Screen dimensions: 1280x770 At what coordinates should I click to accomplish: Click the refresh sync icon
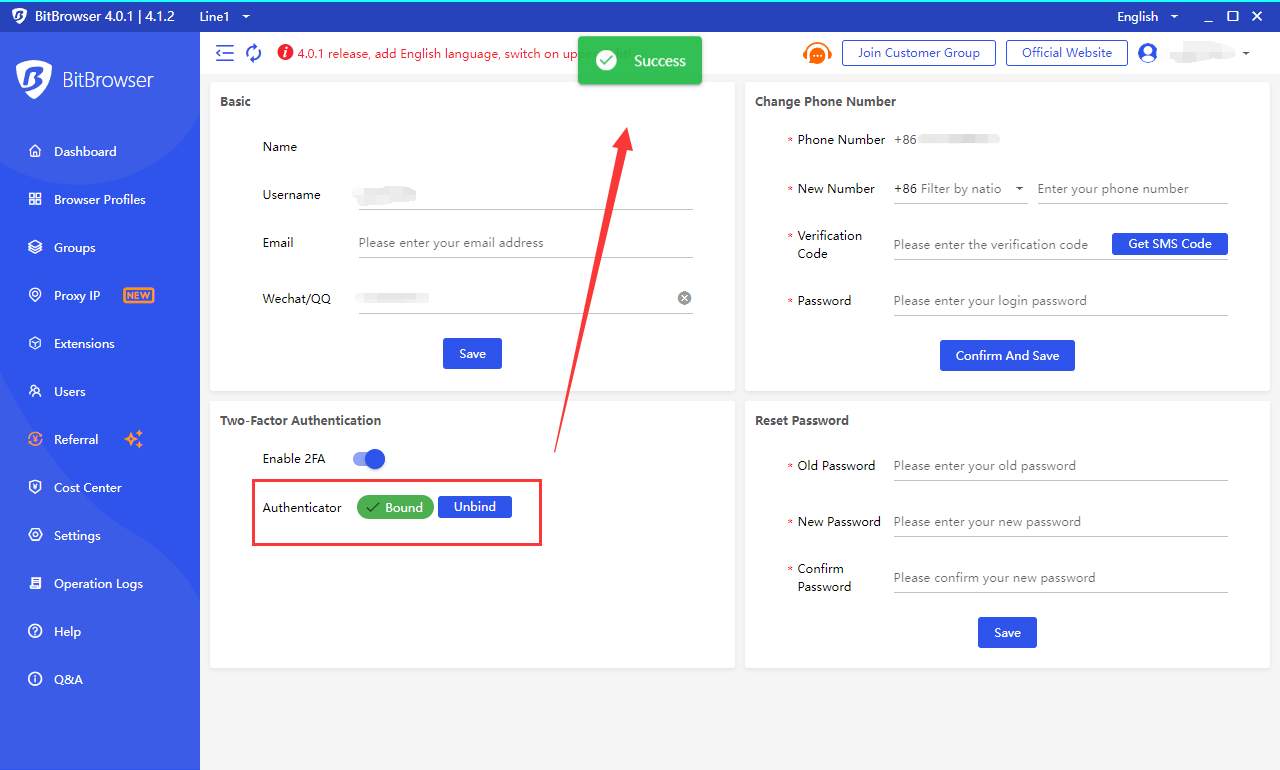(254, 53)
